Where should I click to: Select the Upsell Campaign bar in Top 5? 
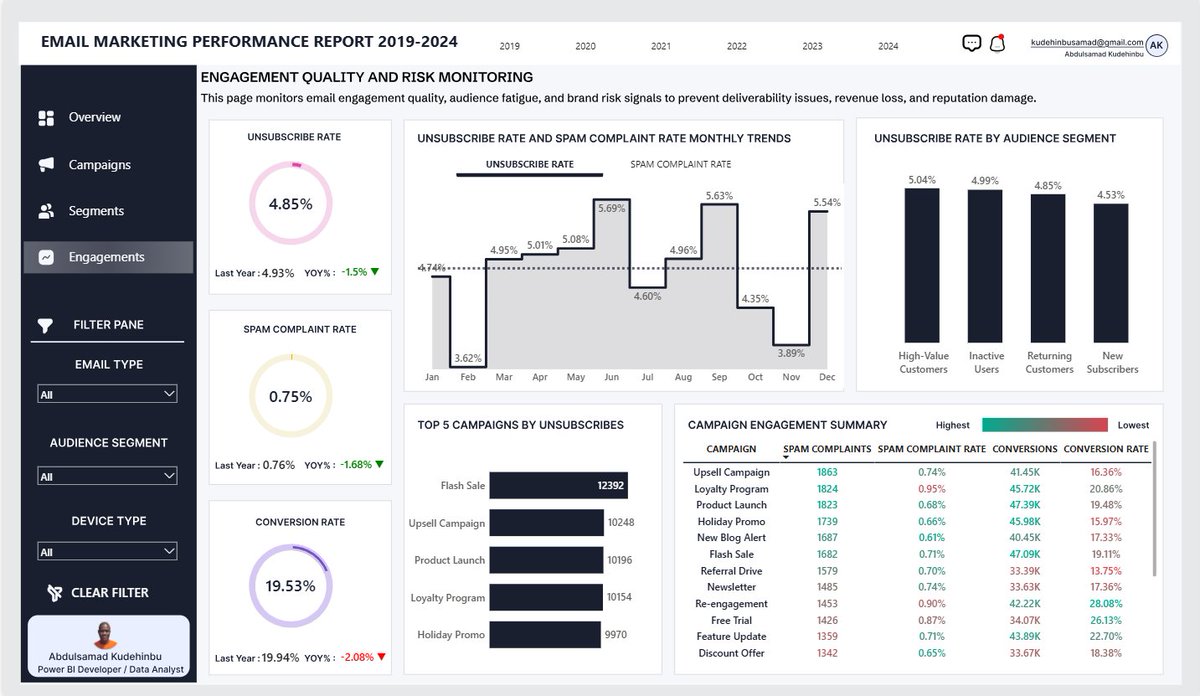(546, 523)
